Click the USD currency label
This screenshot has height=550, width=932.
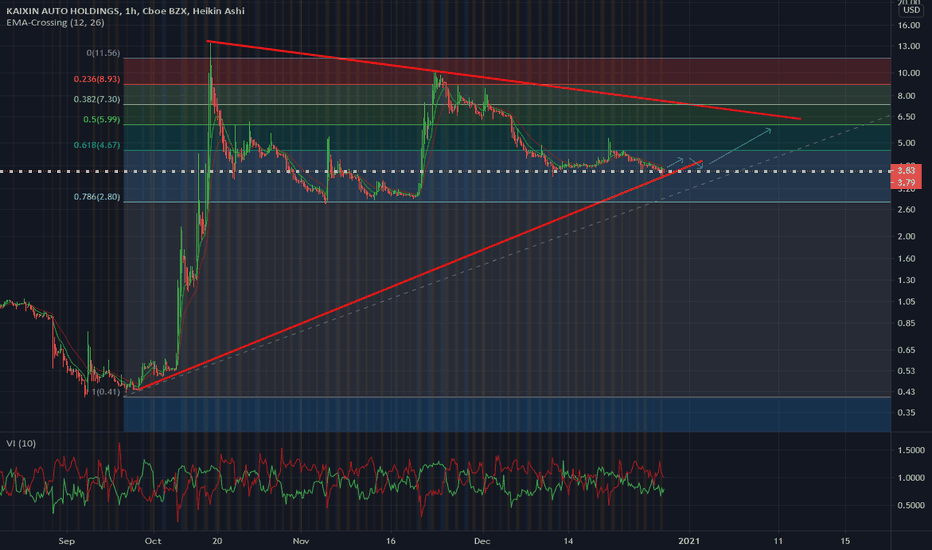point(911,10)
